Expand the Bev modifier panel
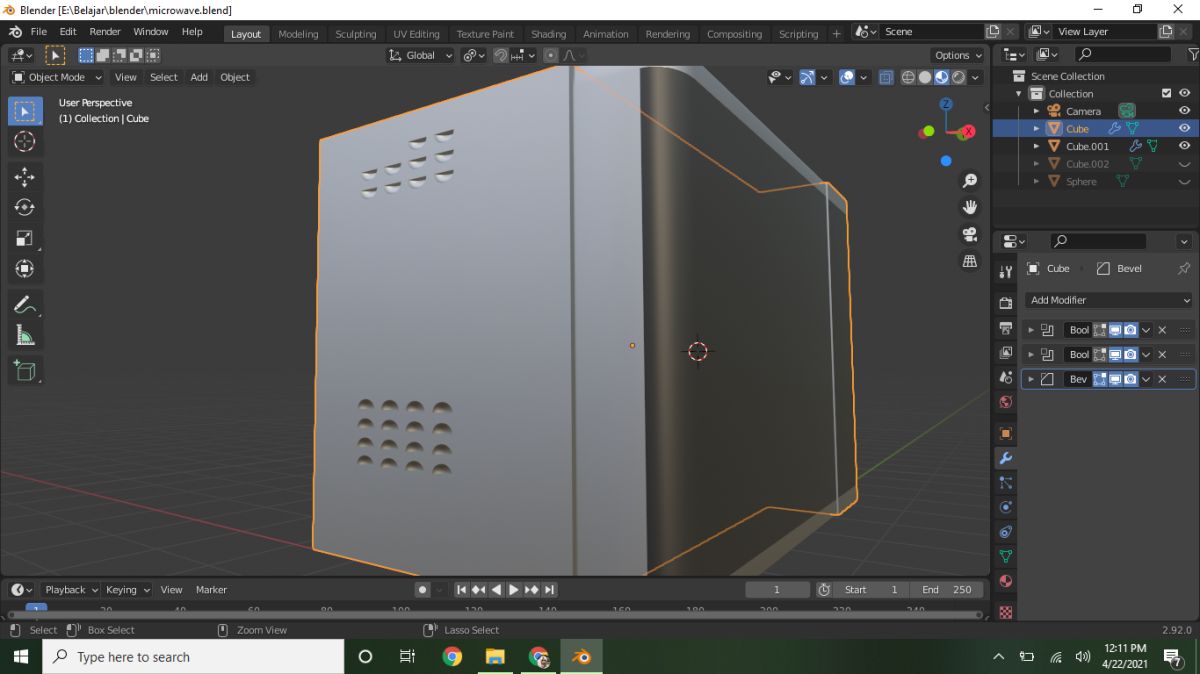Screen dimensions: 1200x674 click(x=1031, y=379)
